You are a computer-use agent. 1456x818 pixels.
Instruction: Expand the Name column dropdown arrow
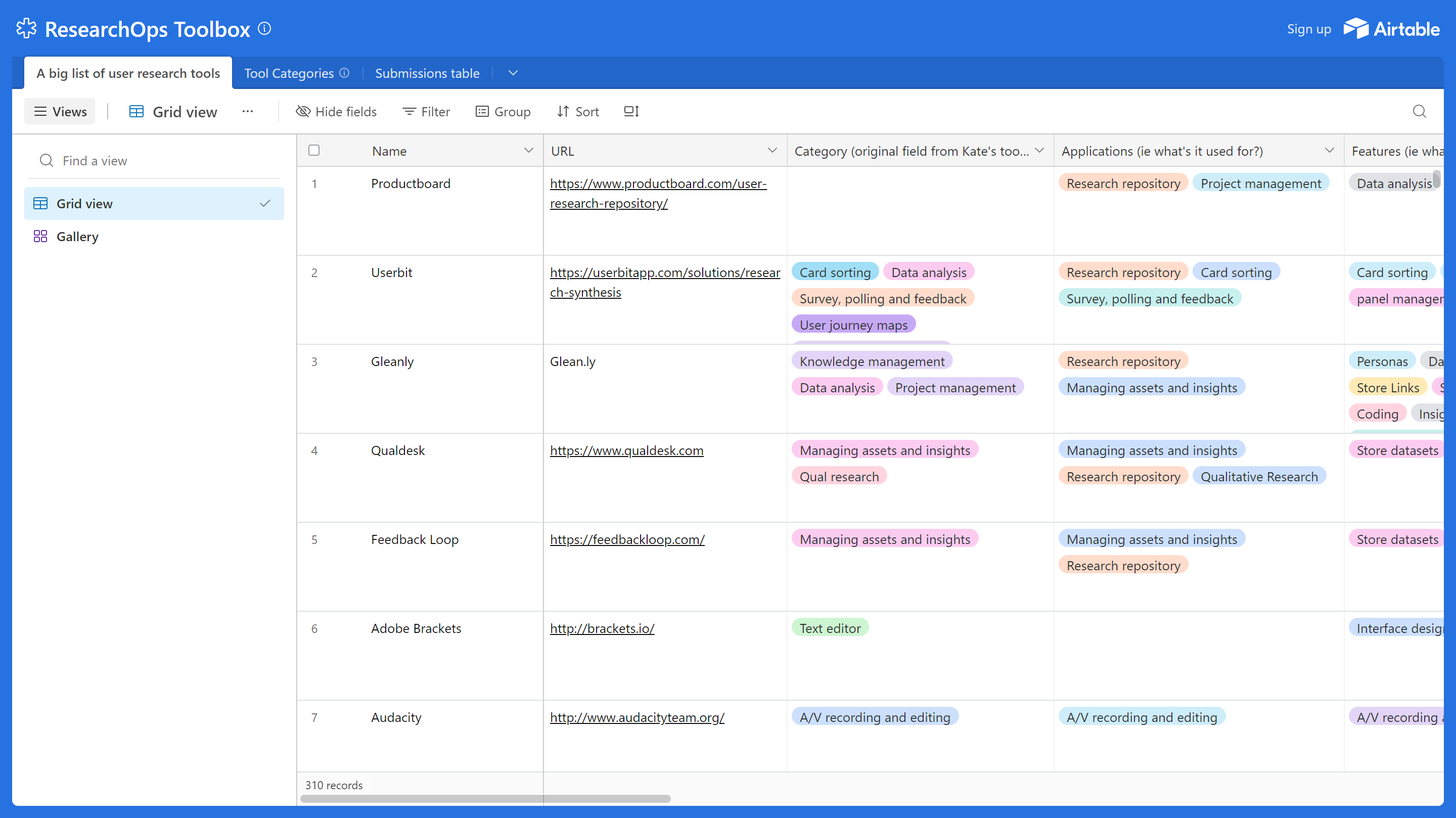(528, 150)
